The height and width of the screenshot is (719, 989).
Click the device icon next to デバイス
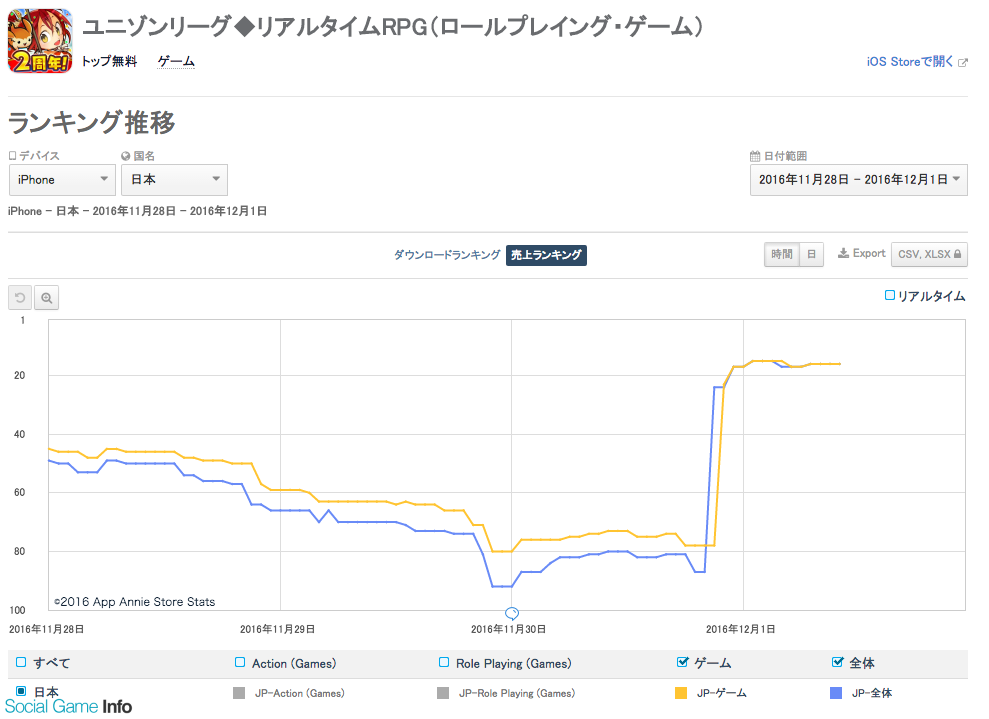coord(13,156)
